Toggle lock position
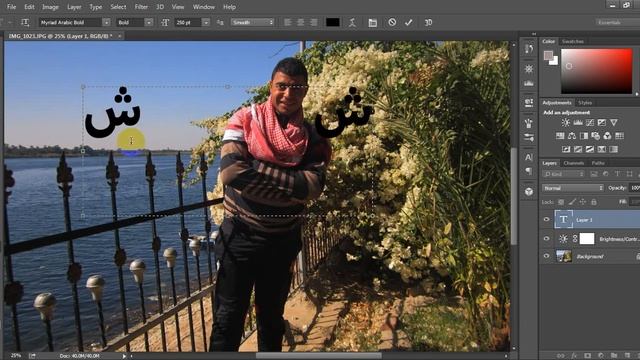This screenshot has height=360, width=640. coord(583,202)
